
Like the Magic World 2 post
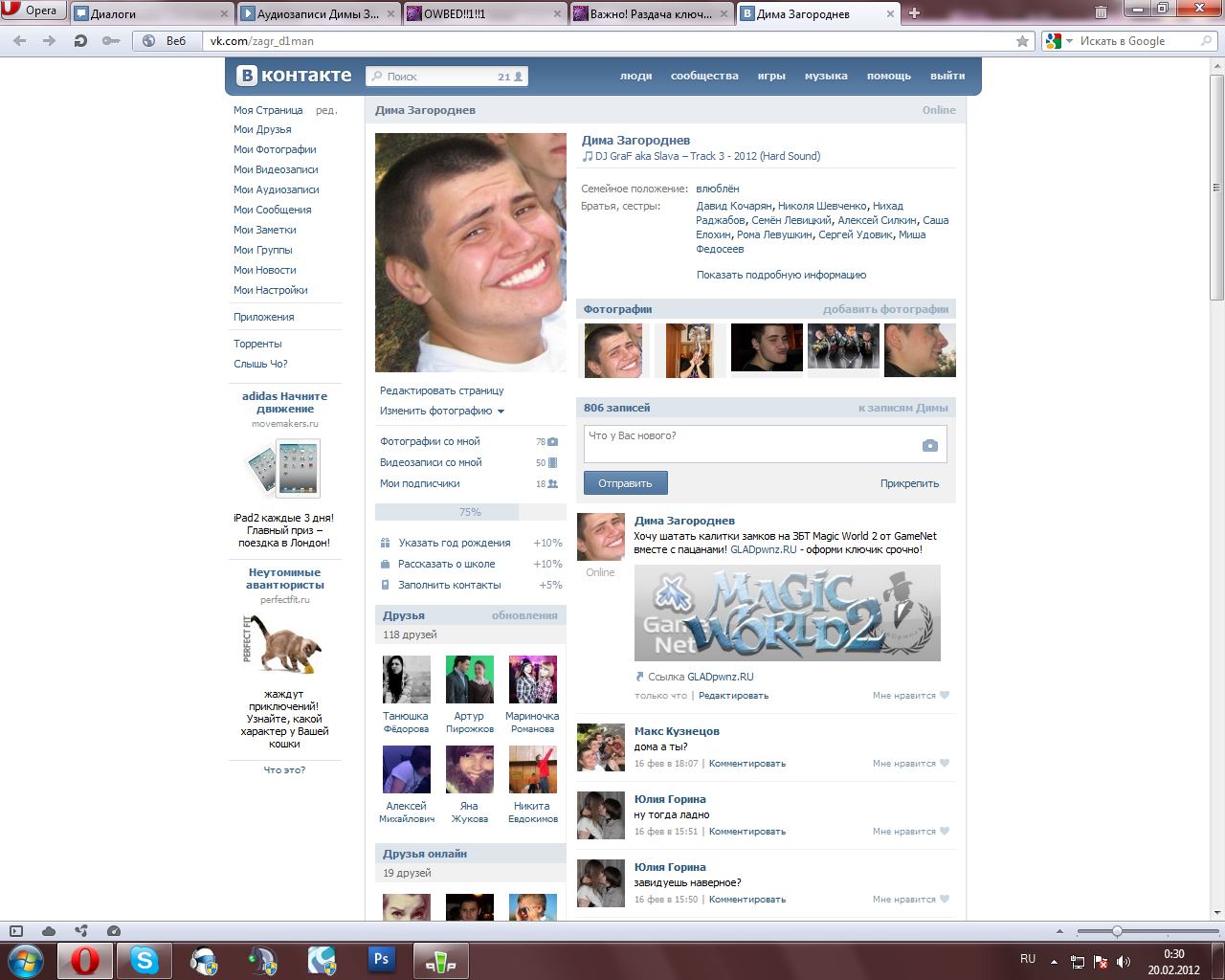944,696
